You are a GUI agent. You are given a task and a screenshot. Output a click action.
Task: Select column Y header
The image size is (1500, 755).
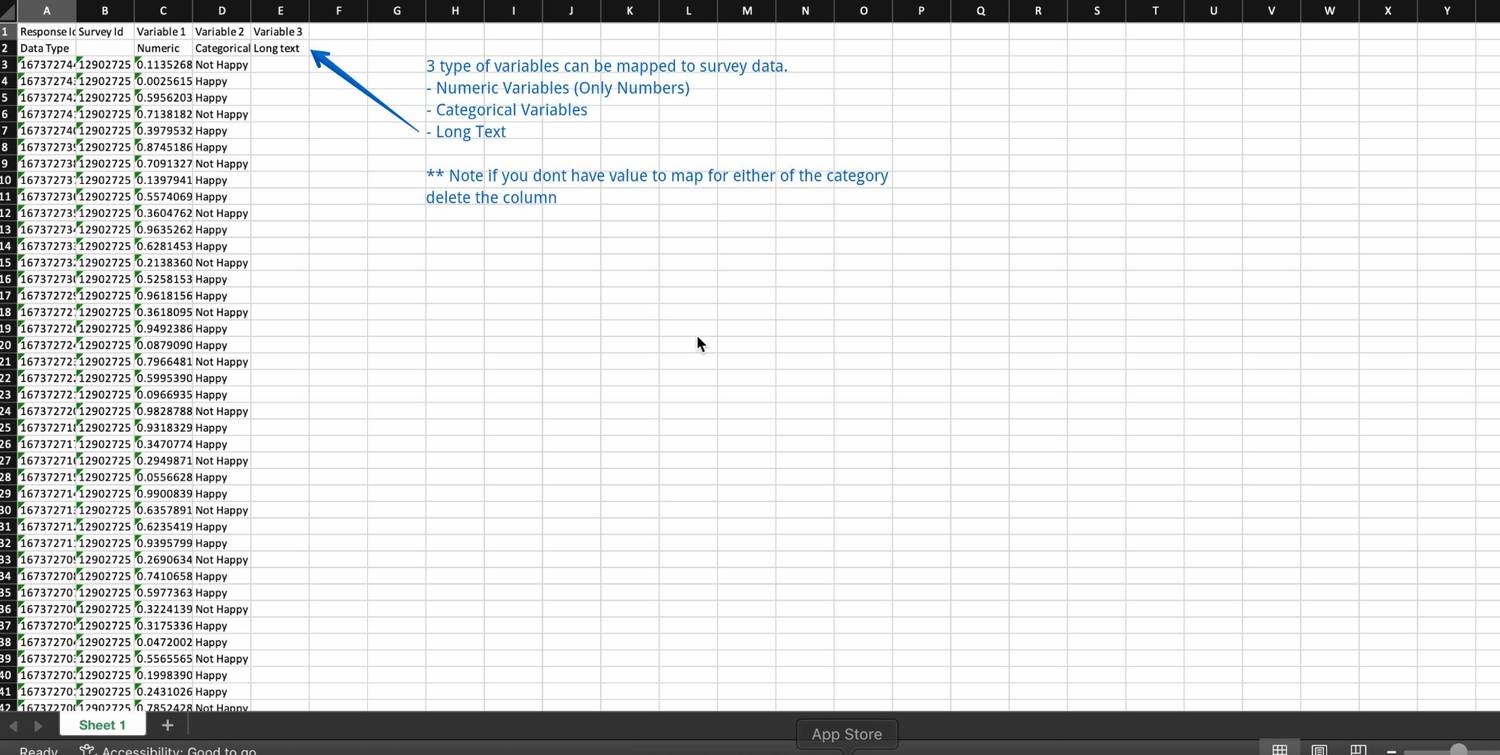coord(1446,11)
